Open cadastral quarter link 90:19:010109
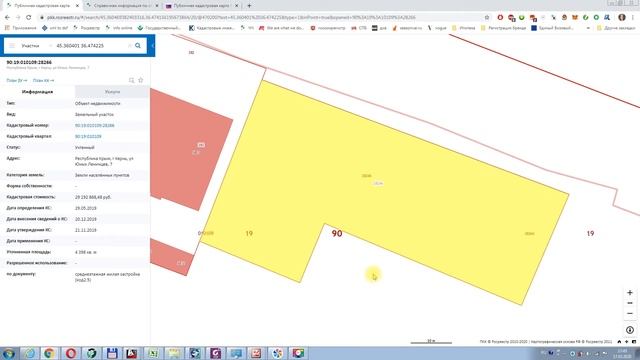 [88, 136]
